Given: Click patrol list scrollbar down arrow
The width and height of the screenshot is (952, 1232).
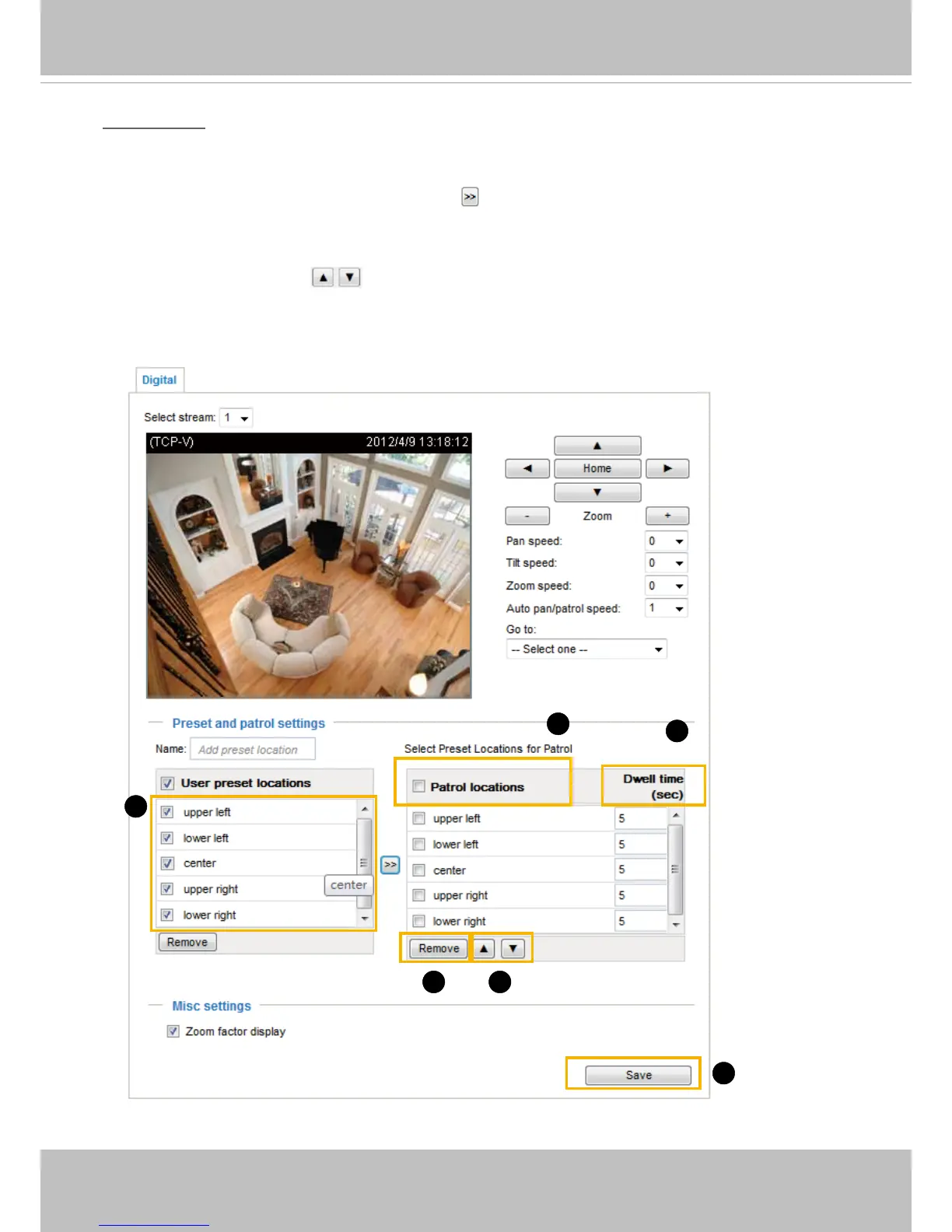Looking at the screenshot, I should coord(676,925).
